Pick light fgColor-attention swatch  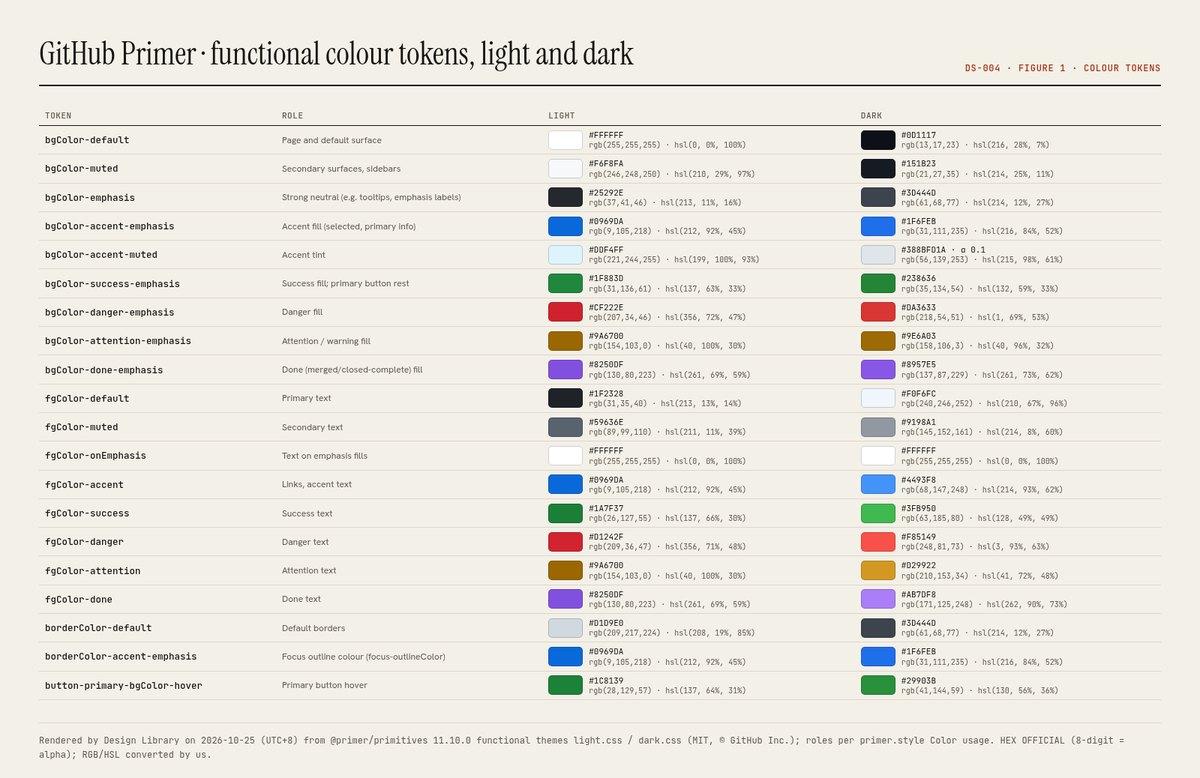coord(565,571)
